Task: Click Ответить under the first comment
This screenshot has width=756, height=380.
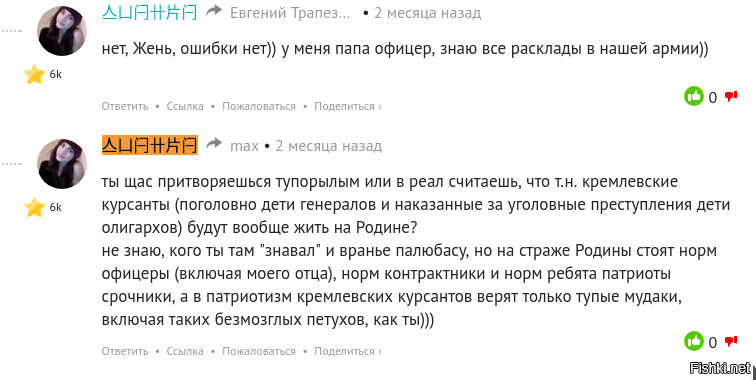Action: (125, 106)
